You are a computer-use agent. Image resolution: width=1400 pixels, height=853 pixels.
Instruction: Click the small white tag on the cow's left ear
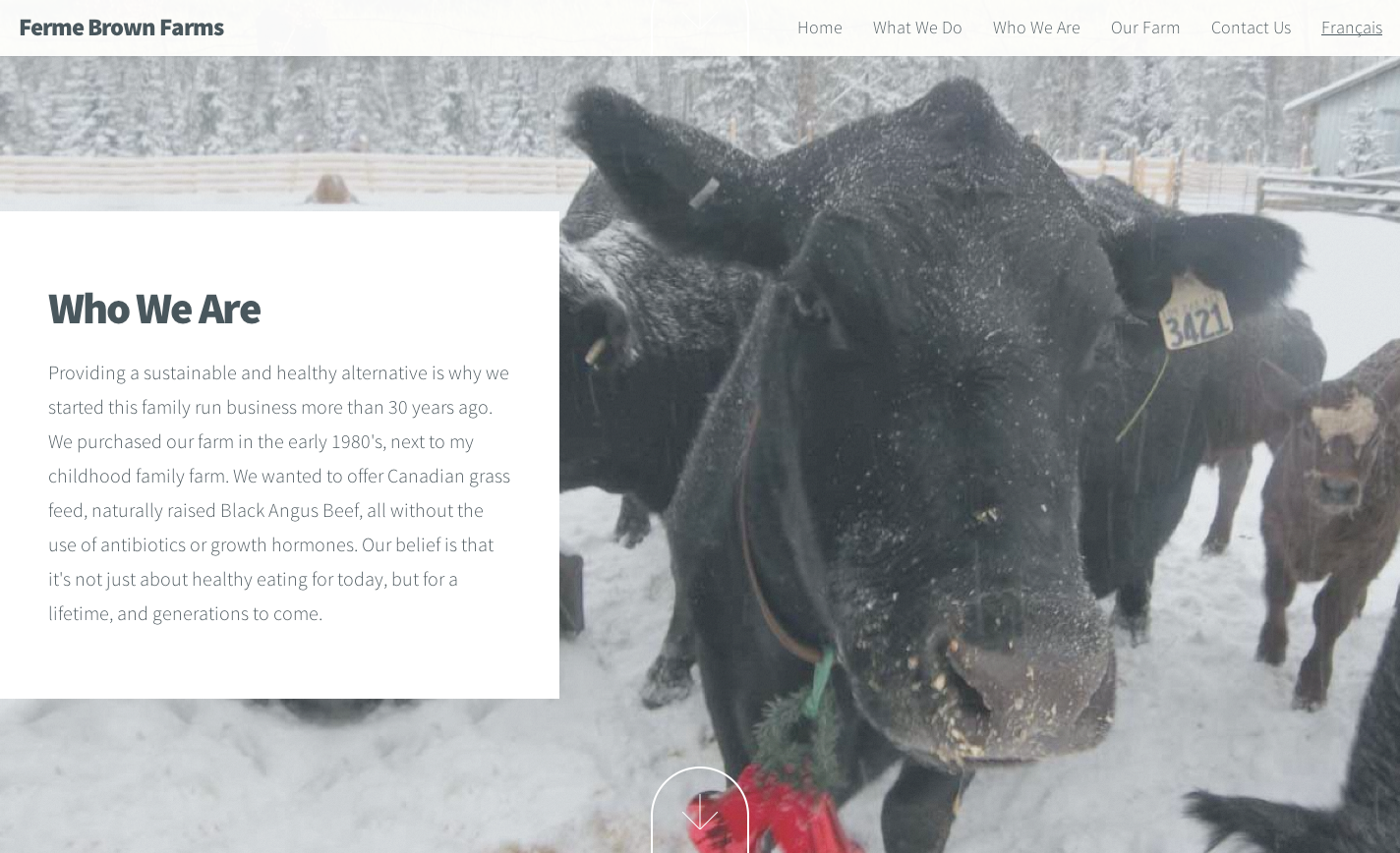(x=704, y=193)
